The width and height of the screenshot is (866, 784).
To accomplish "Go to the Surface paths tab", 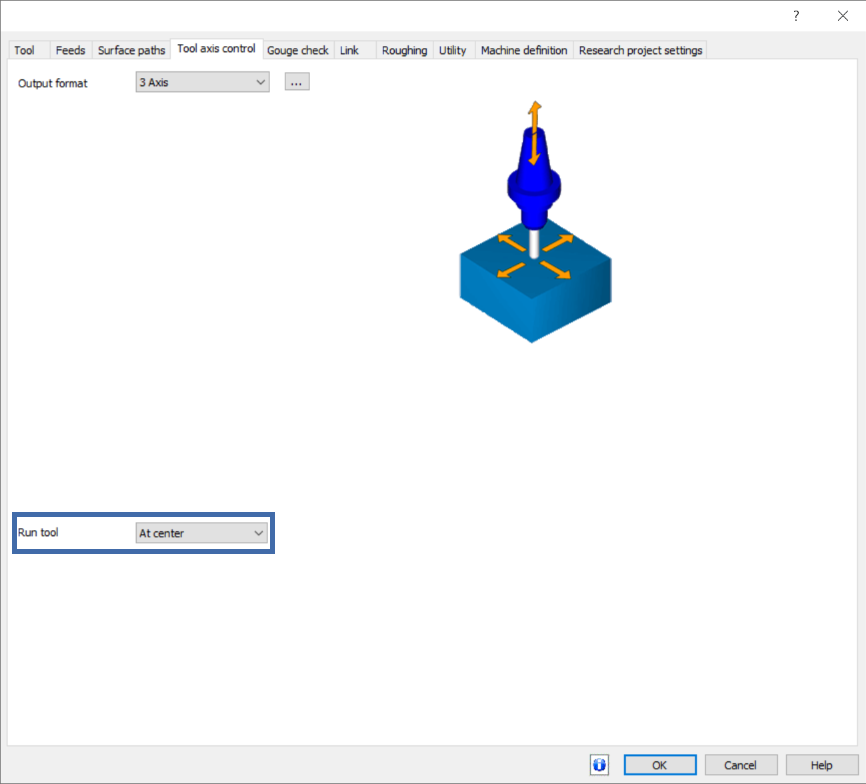I will click(131, 50).
